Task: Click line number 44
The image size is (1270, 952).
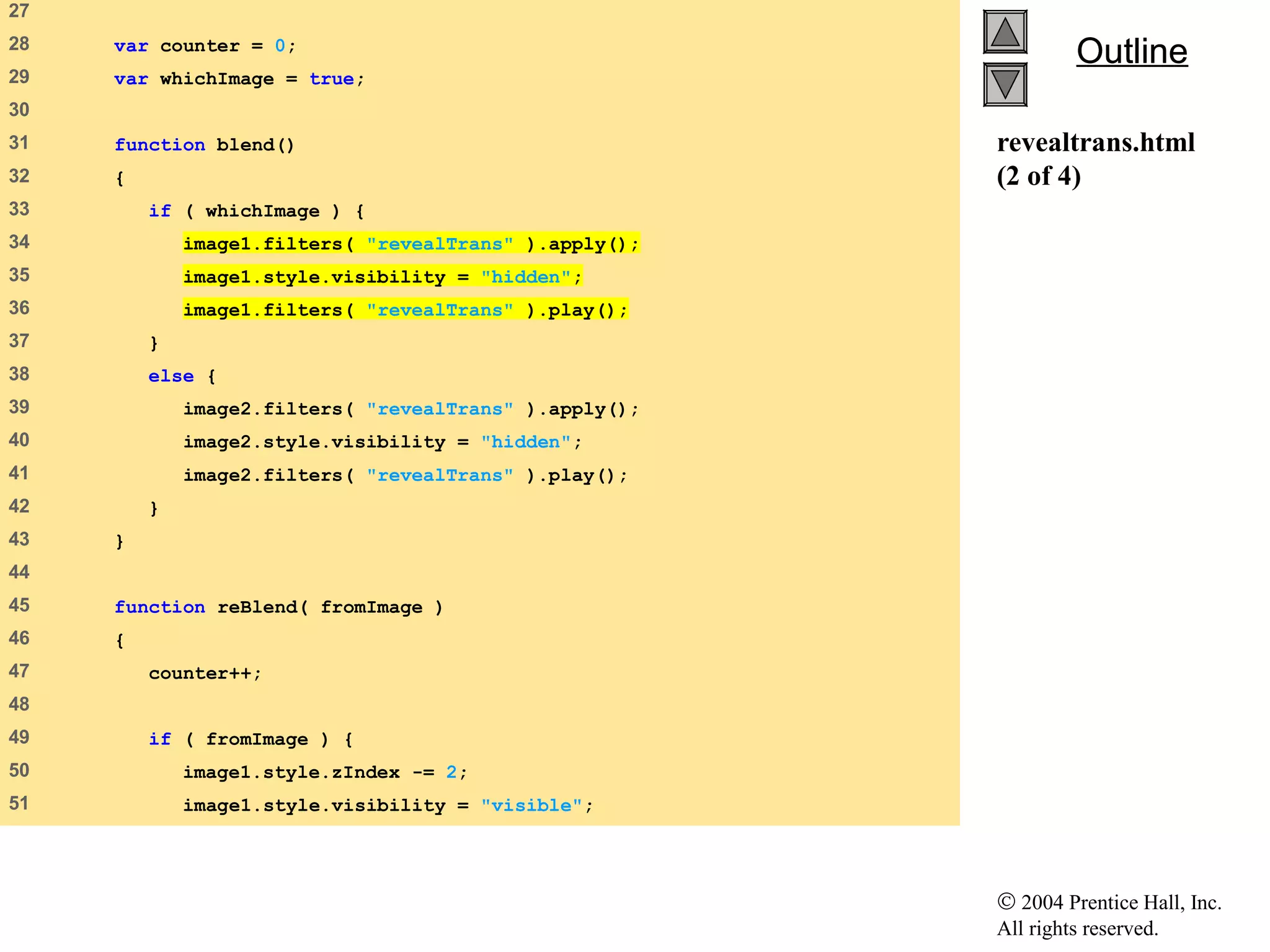Action: [x=19, y=572]
